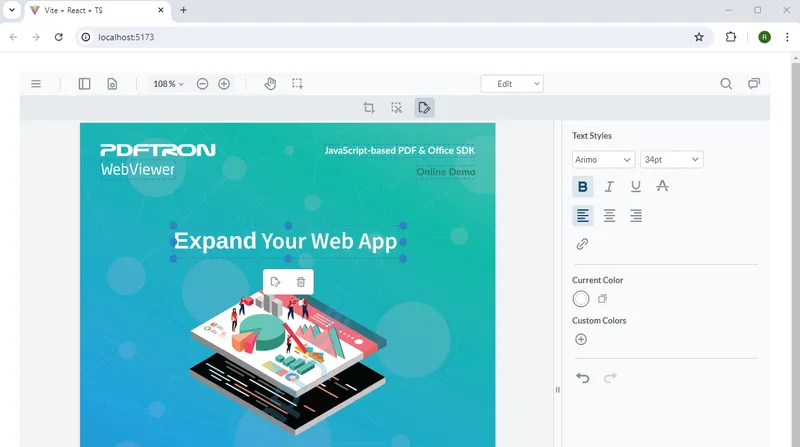Image resolution: width=800 pixels, height=447 pixels.
Task: Open the view controls page icon
Action: pos(112,84)
